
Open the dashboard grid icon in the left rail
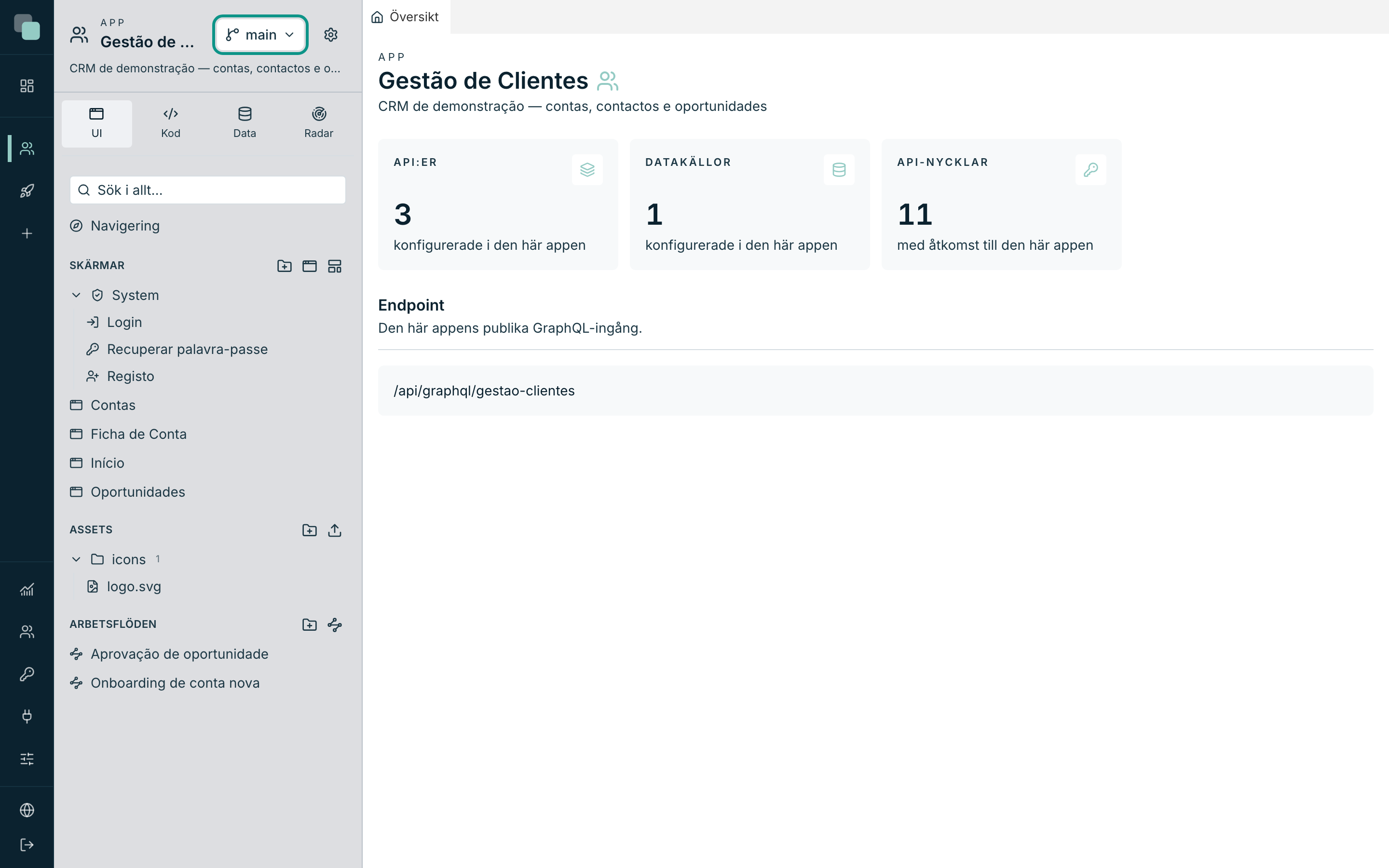[27, 86]
